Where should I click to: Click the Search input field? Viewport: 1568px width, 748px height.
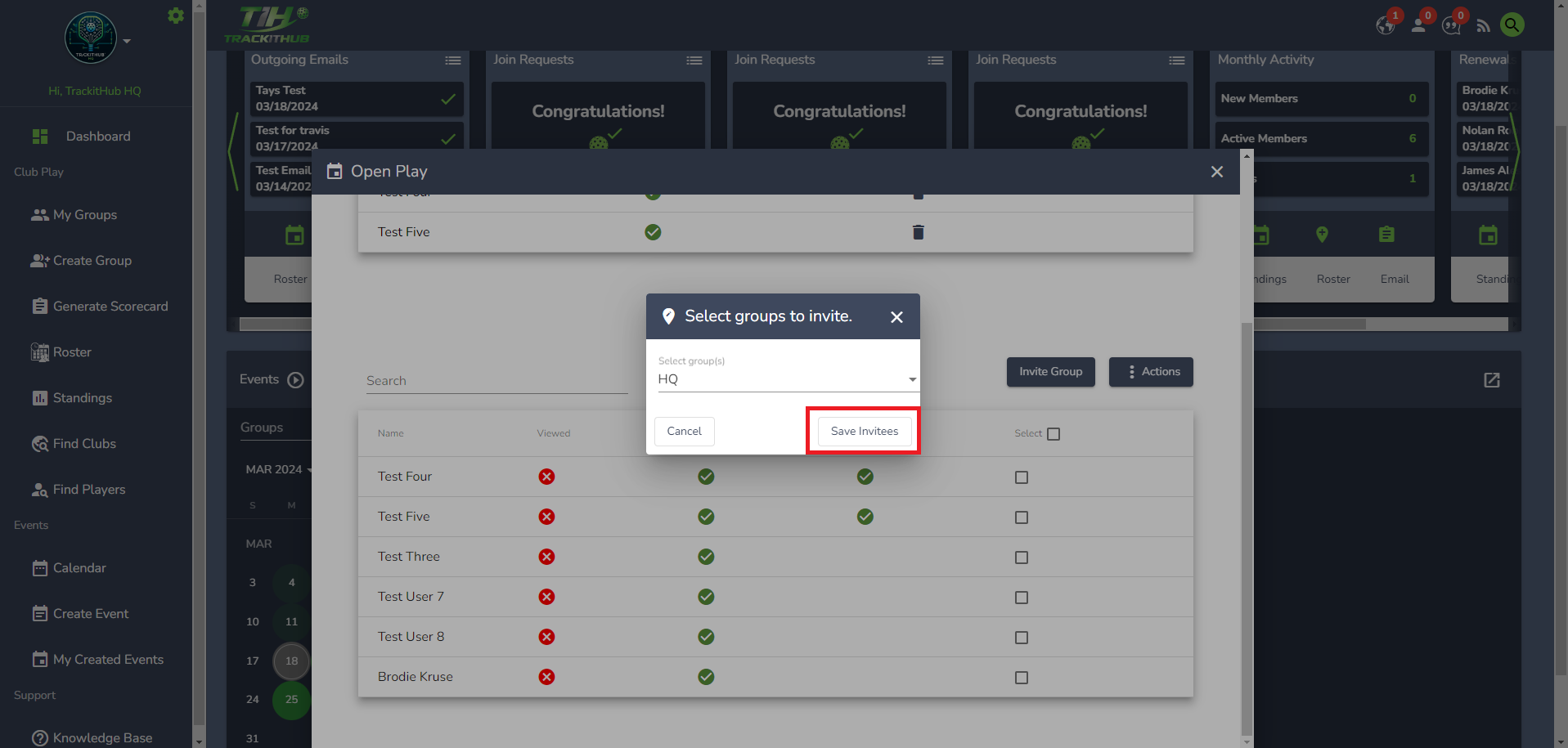coord(496,381)
